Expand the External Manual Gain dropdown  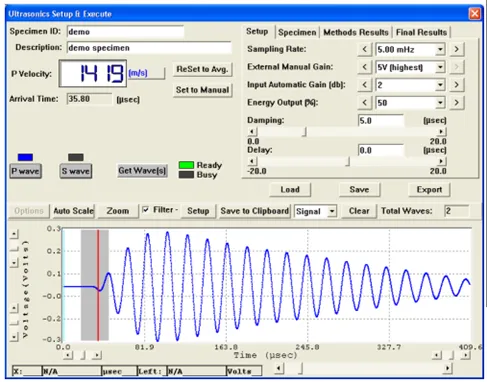point(440,67)
